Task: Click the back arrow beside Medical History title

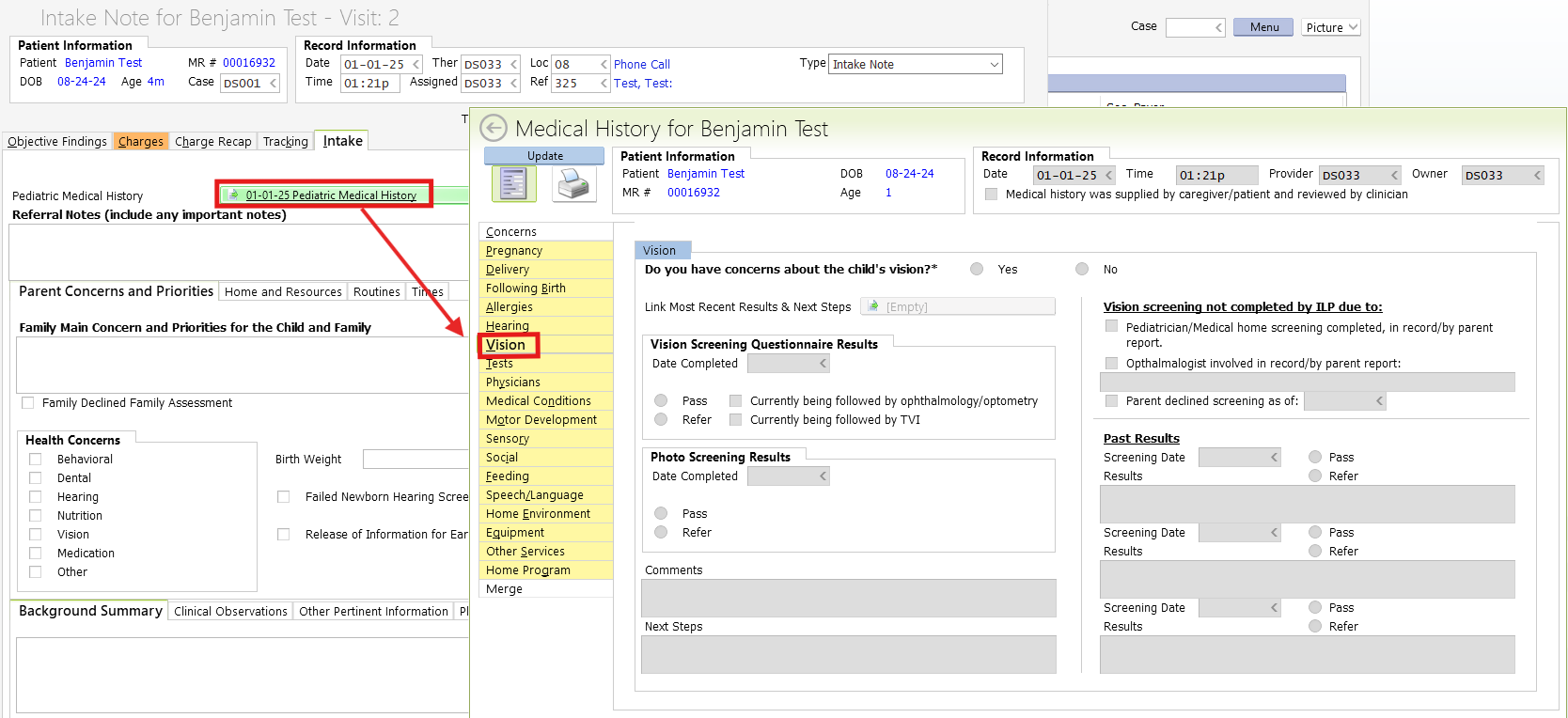Action: tap(494, 128)
